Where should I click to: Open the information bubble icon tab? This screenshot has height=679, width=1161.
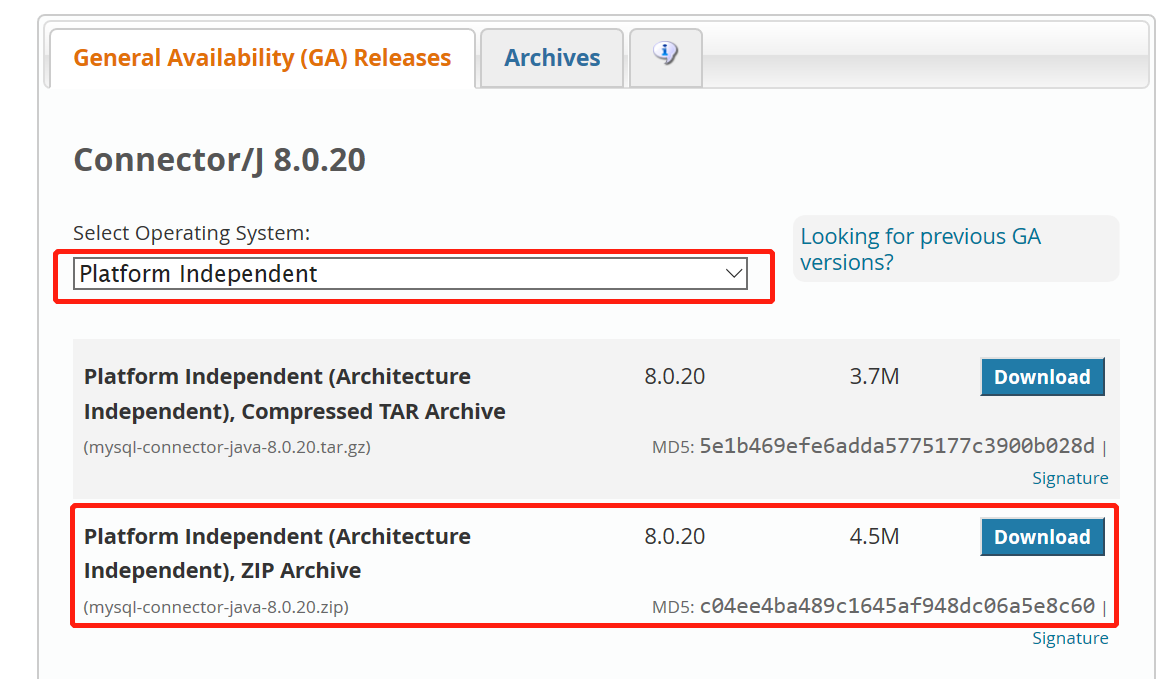(665, 57)
